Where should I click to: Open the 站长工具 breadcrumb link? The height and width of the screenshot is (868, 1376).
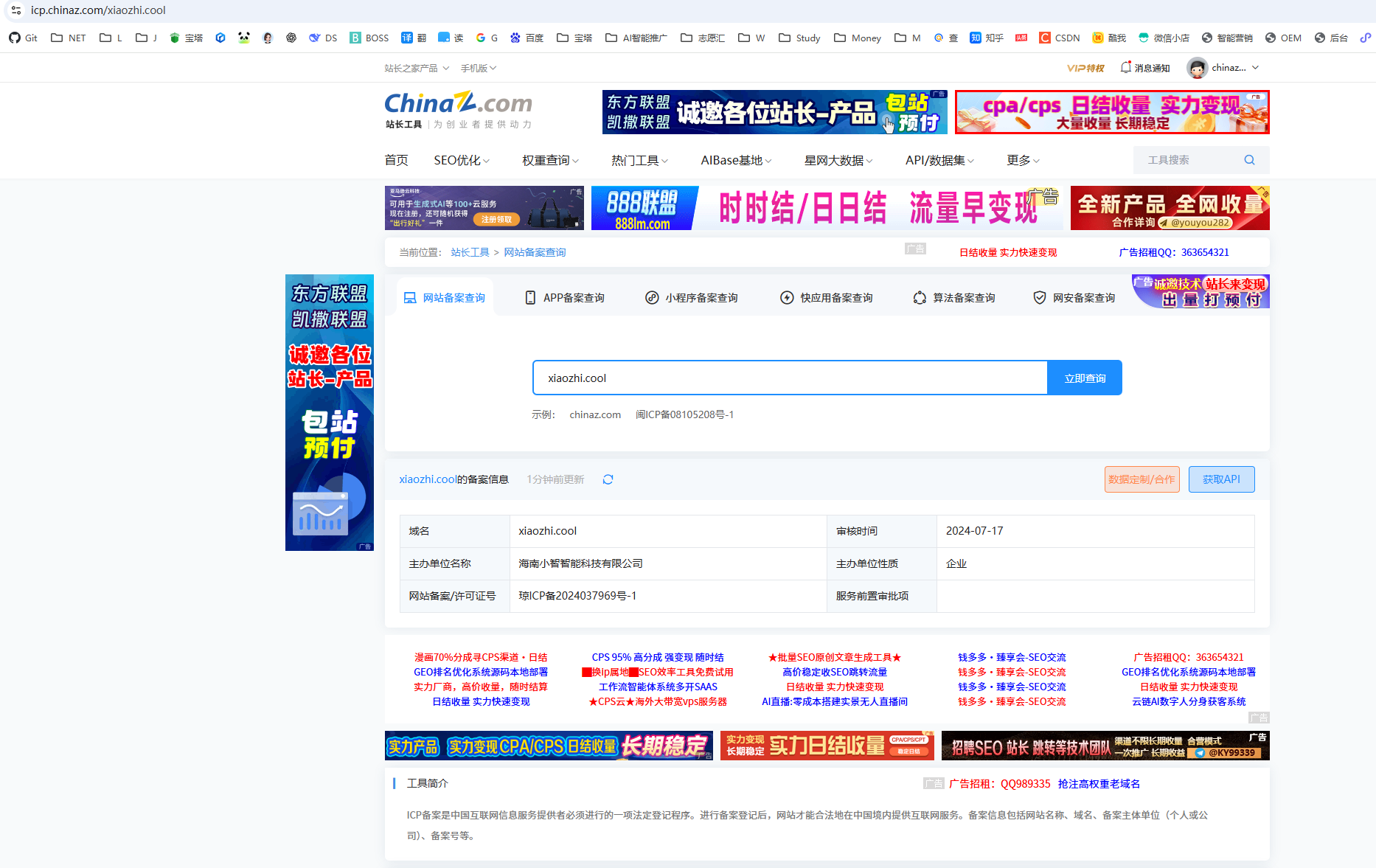tap(470, 252)
